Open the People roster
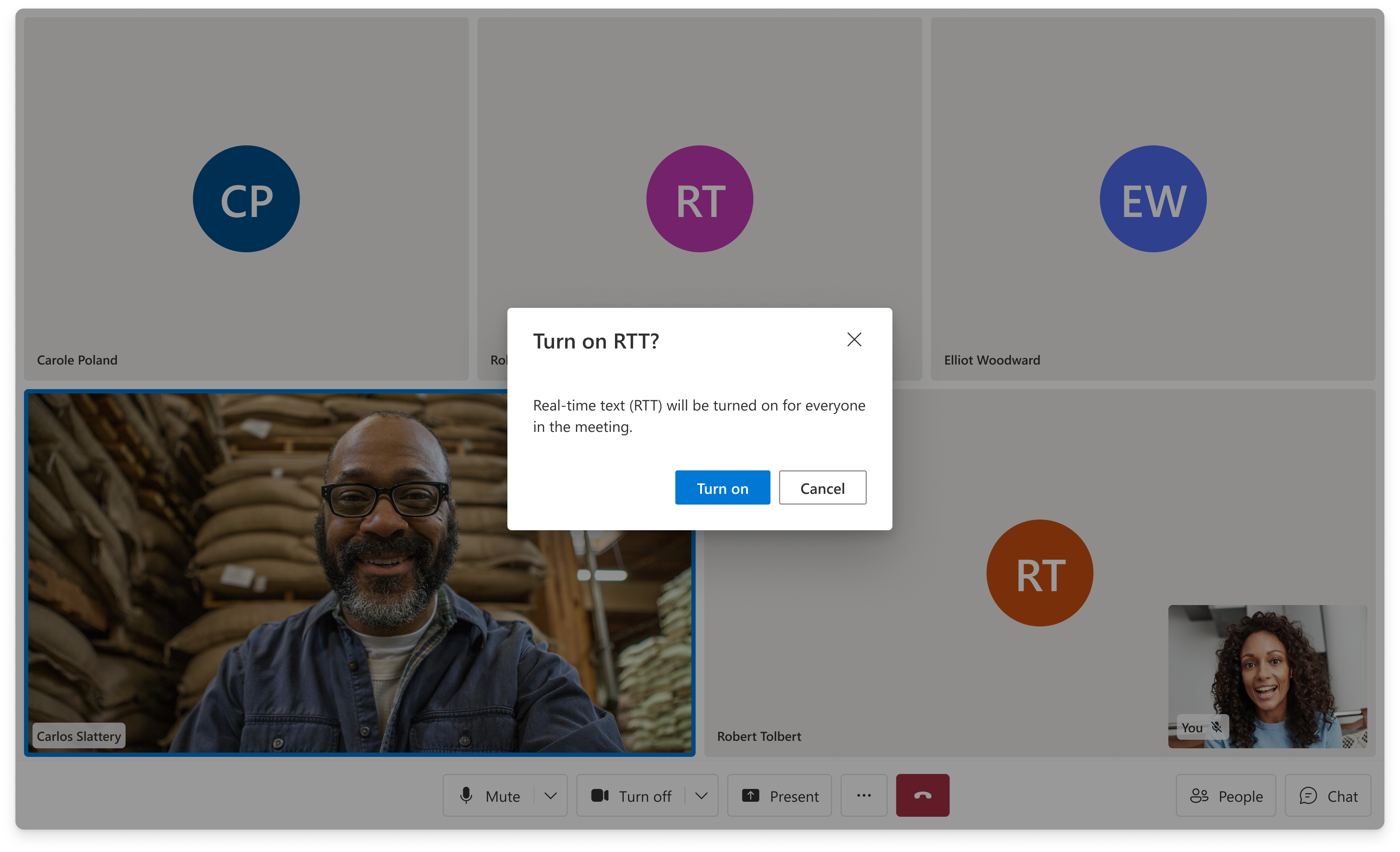This screenshot has height=852, width=1400. (x=1225, y=796)
